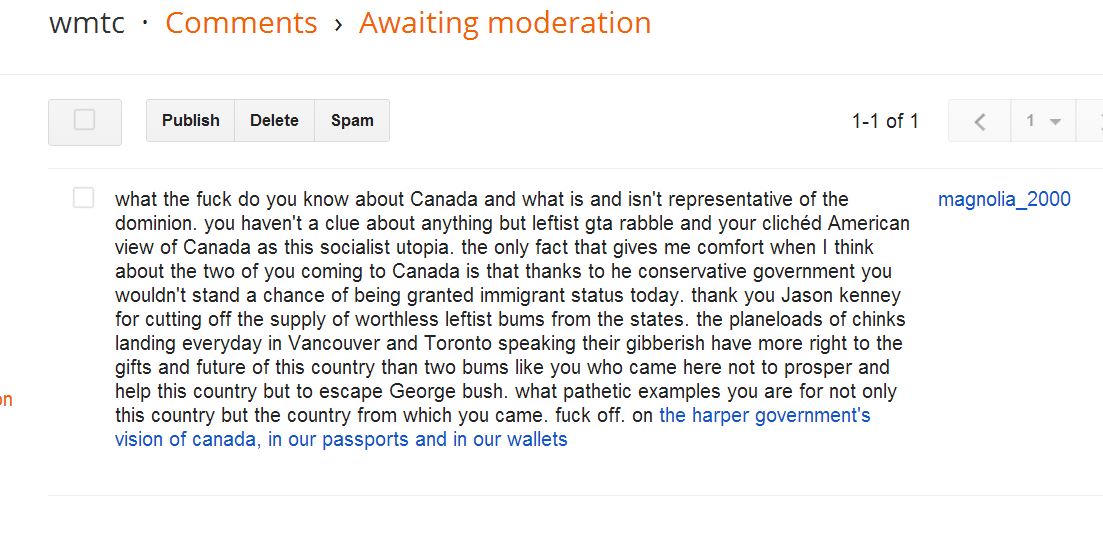
Task: Open the Awaiting moderation breadcrumb
Action: click(x=505, y=22)
